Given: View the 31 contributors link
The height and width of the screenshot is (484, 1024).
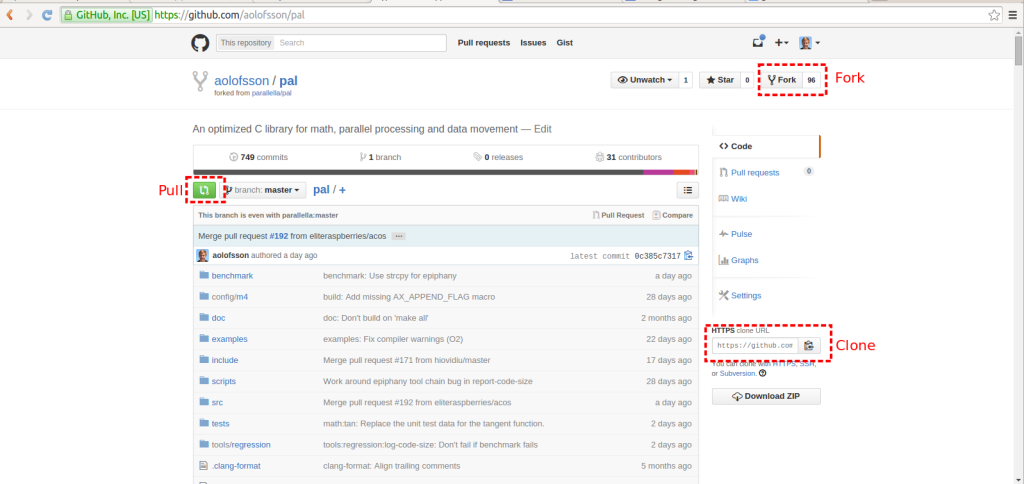Looking at the screenshot, I should tap(628, 157).
